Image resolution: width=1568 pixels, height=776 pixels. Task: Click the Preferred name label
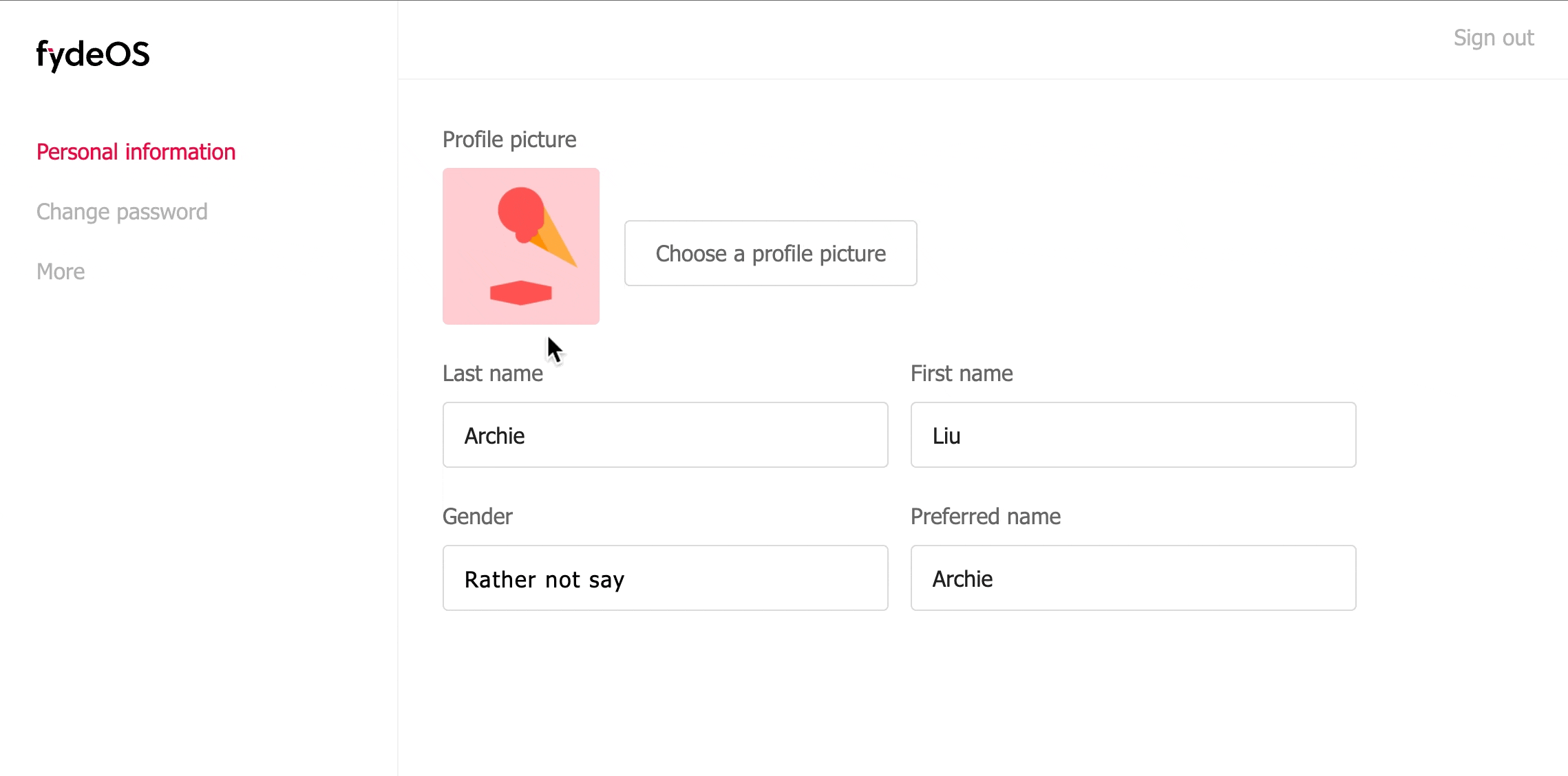tap(986, 517)
